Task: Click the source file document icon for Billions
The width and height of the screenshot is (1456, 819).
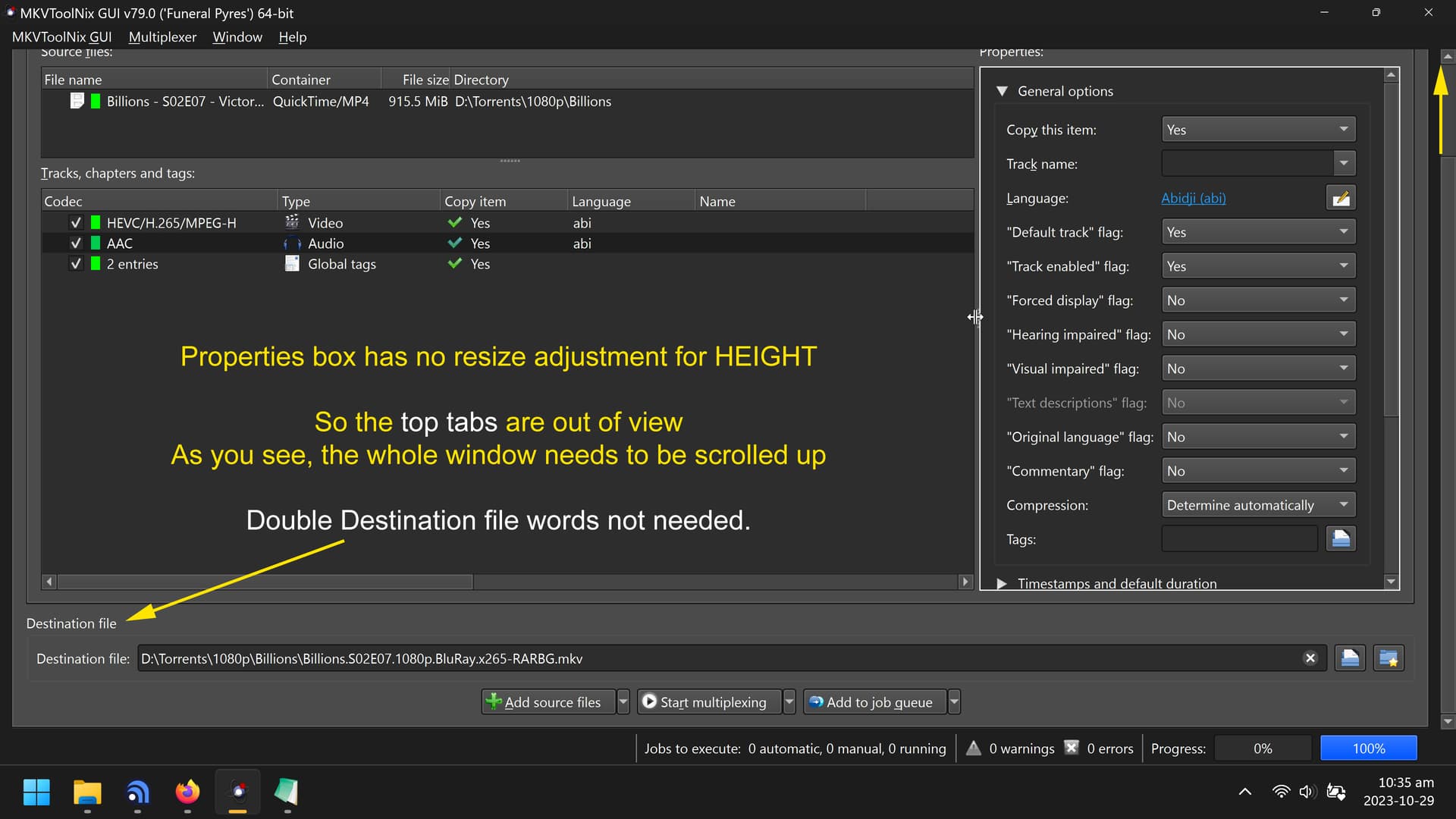Action: click(x=77, y=101)
